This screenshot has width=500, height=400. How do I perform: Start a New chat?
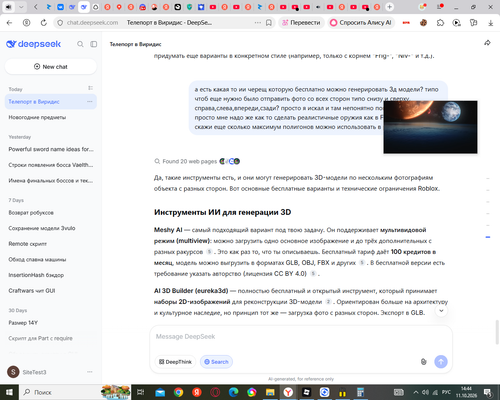coord(51,67)
